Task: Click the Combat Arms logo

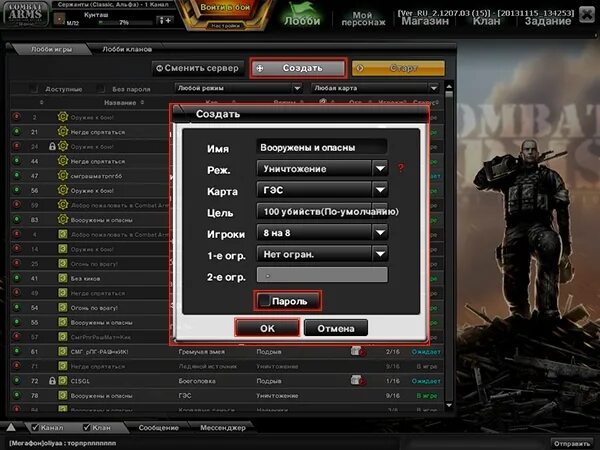Action: (x=25, y=14)
